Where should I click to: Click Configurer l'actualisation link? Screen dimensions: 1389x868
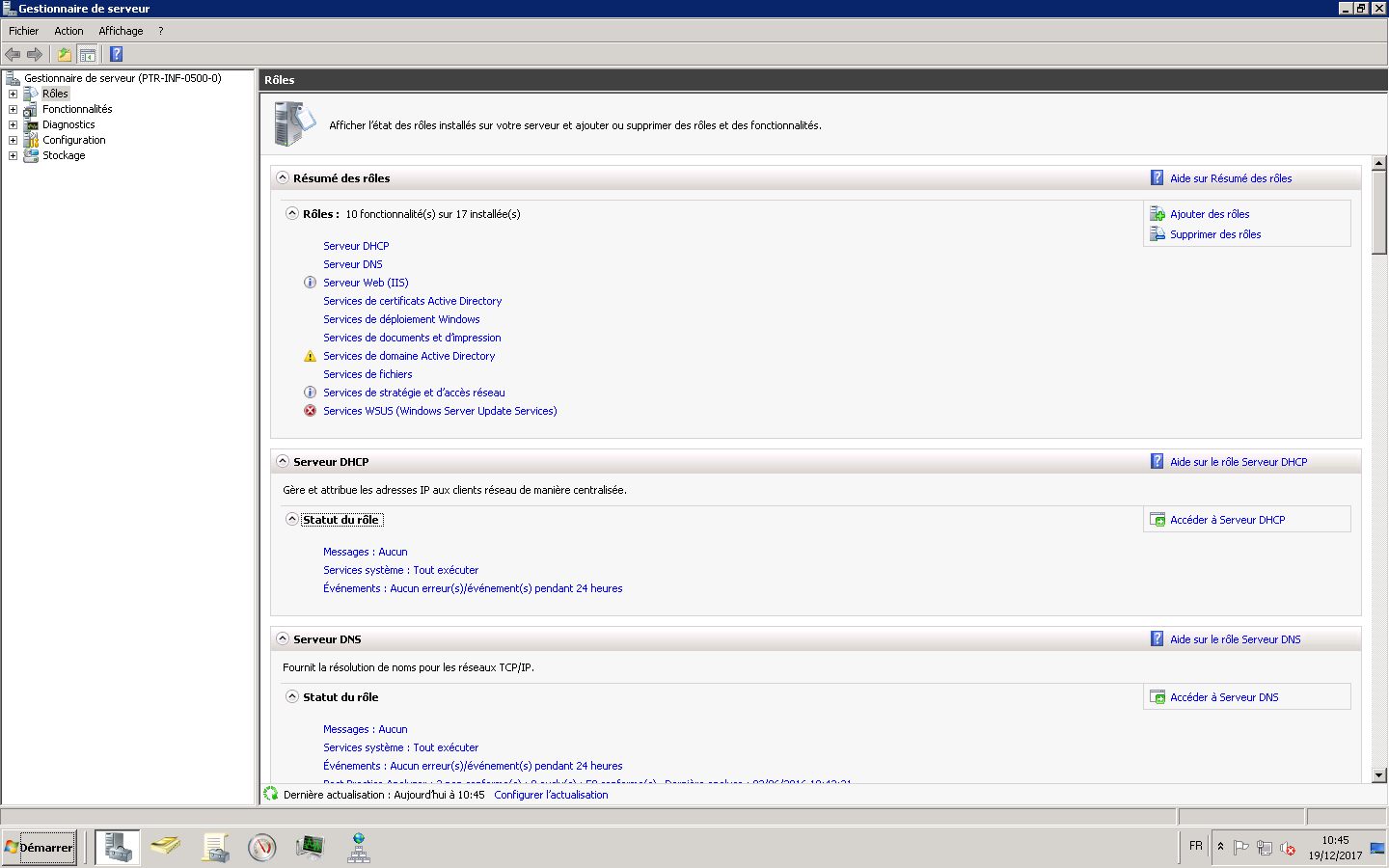click(x=551, y=795)
